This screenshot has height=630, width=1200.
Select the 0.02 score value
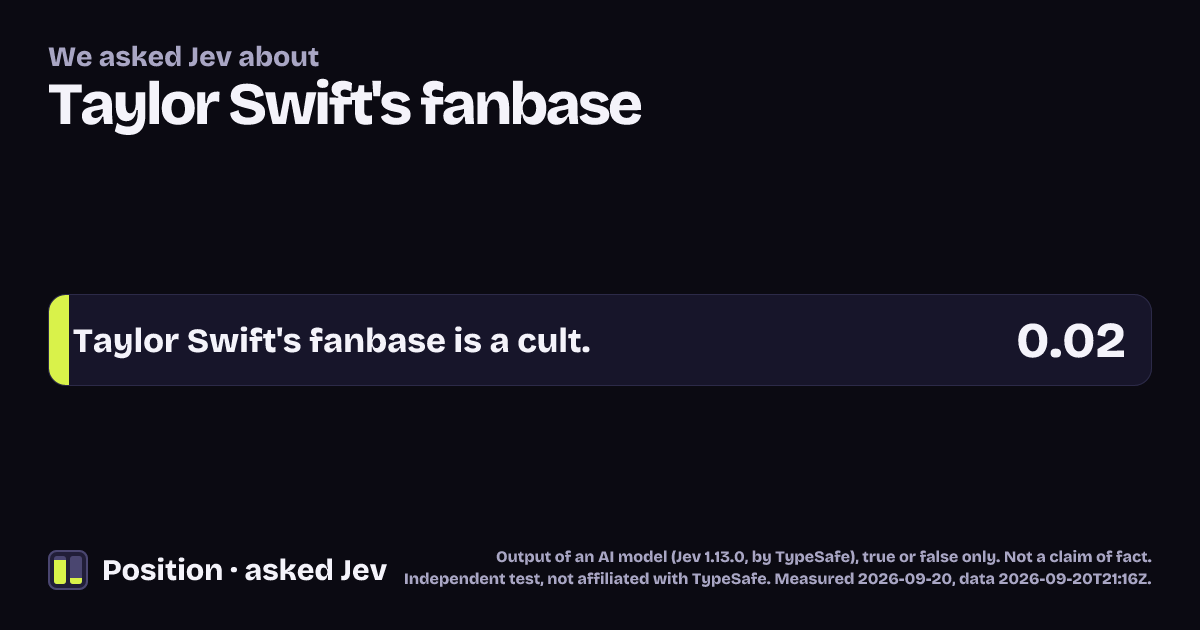point(1071,341)
